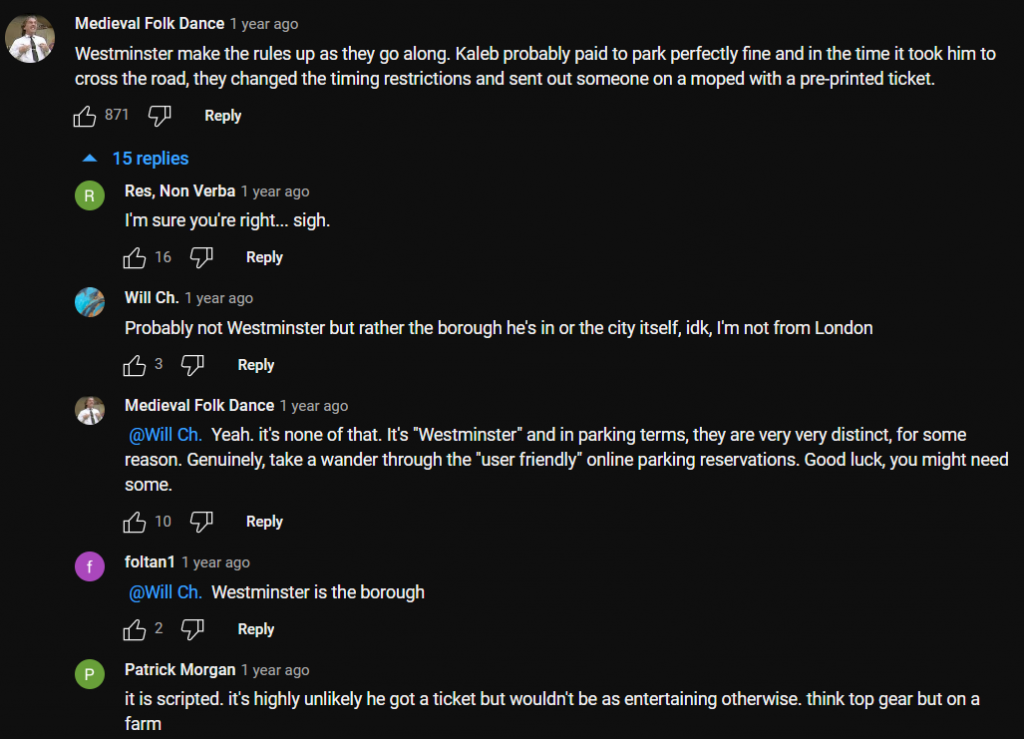Screen dimensions: 1024x739
Task: Click Res, Non Verba's green avatar
Action: pyautogui.click(x=90, y=196)
